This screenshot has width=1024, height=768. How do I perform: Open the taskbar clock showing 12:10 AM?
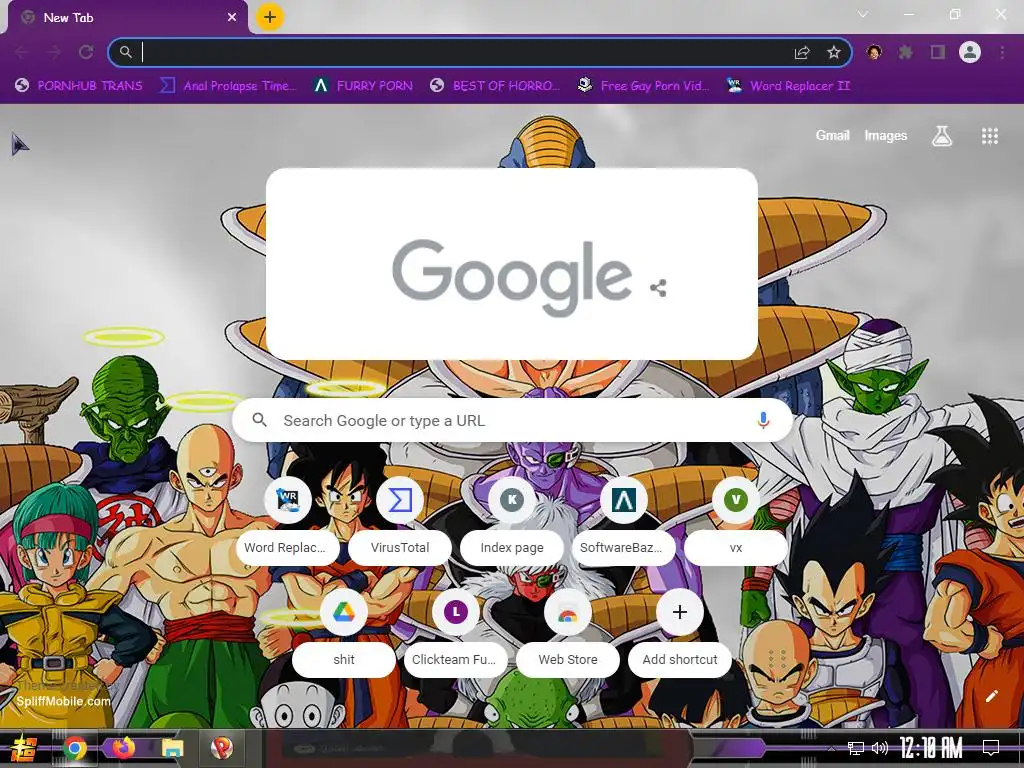click(931, 748)
